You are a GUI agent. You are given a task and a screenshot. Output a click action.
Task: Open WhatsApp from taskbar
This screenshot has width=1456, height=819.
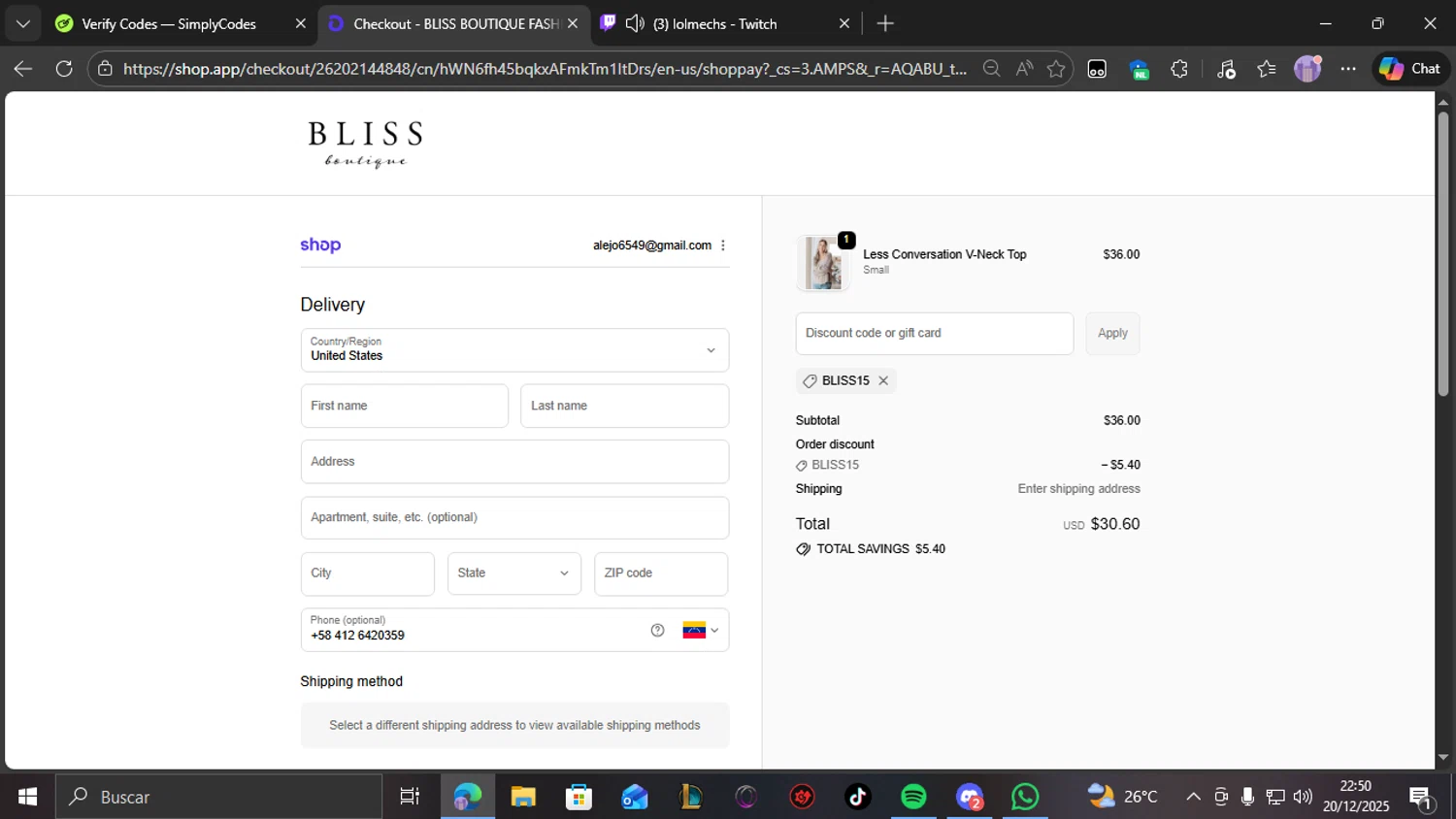point(1025,797)
